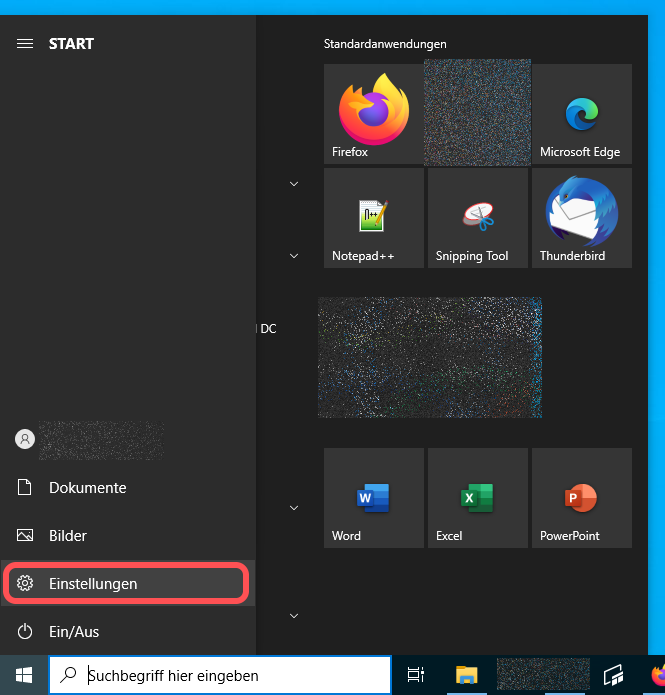Click the magnifier icon in the search box
The width and height of the screenshot is (665, 695).
tap(68, 675)
